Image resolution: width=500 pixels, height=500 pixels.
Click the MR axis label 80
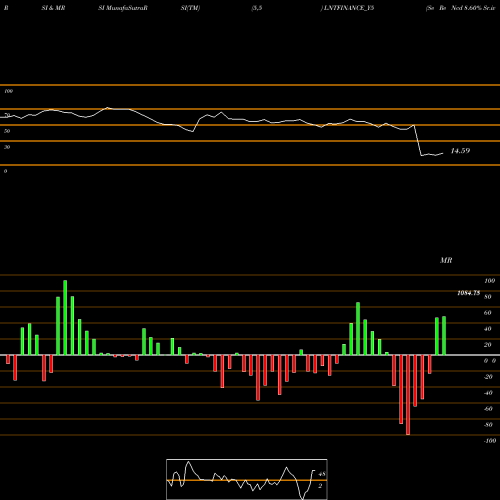[488, 297]
